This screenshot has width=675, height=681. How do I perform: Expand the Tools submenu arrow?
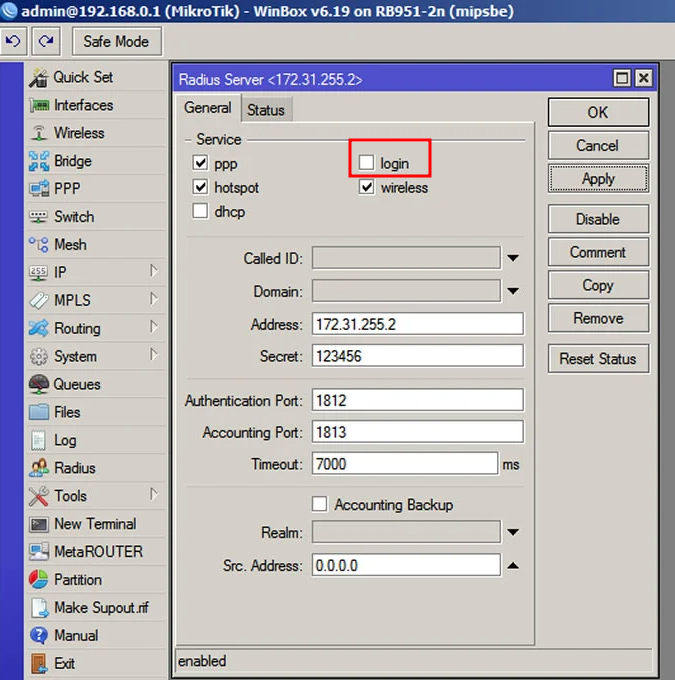point(153,494)
